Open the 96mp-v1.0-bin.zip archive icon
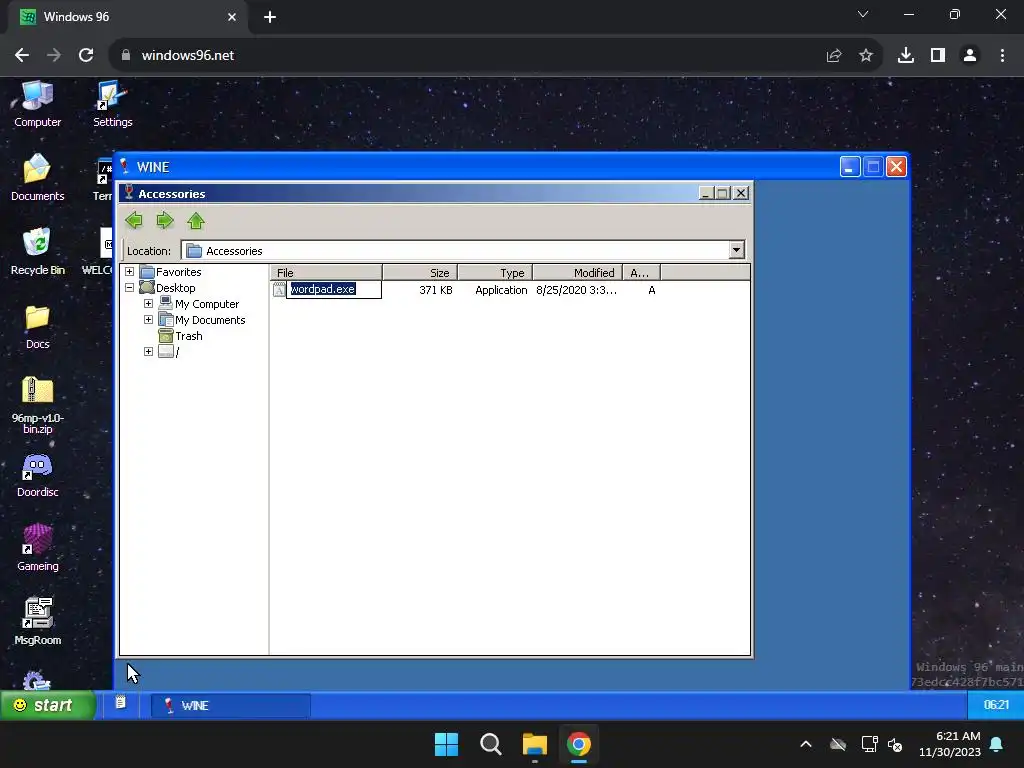Image resolution: width=1024 pixels, height=768 pixels. tap(37, 405)
